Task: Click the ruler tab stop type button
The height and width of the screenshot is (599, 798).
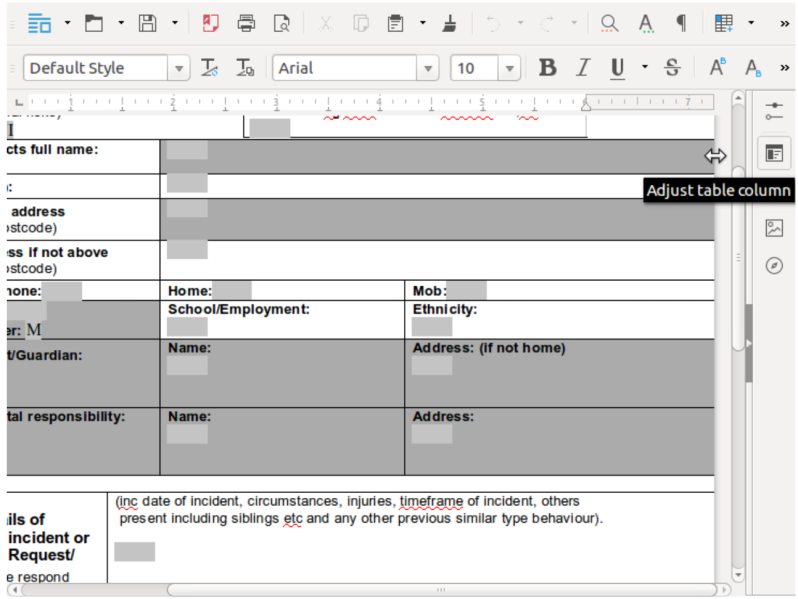Action: tap(19, 102)
